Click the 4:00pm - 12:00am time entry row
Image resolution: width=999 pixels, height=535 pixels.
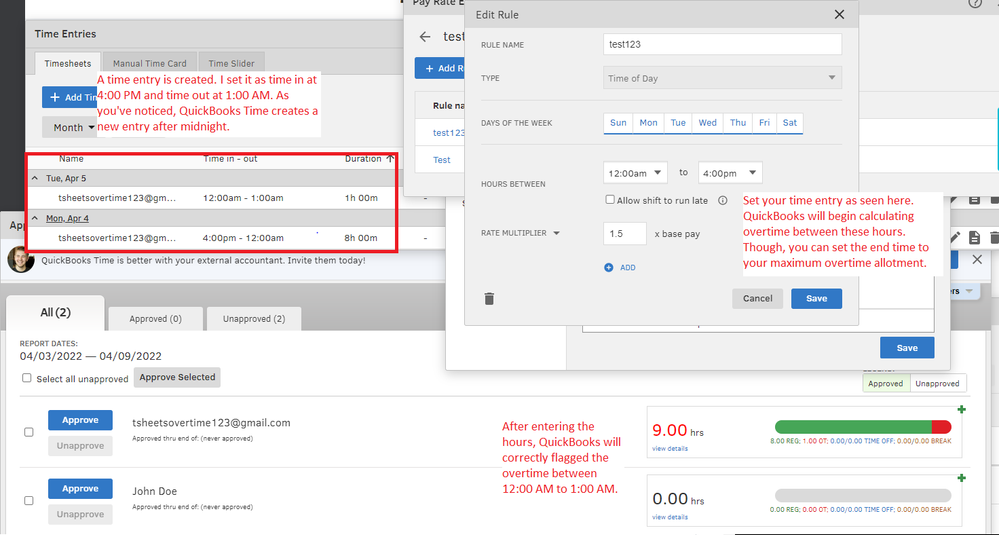coord(211,238)
